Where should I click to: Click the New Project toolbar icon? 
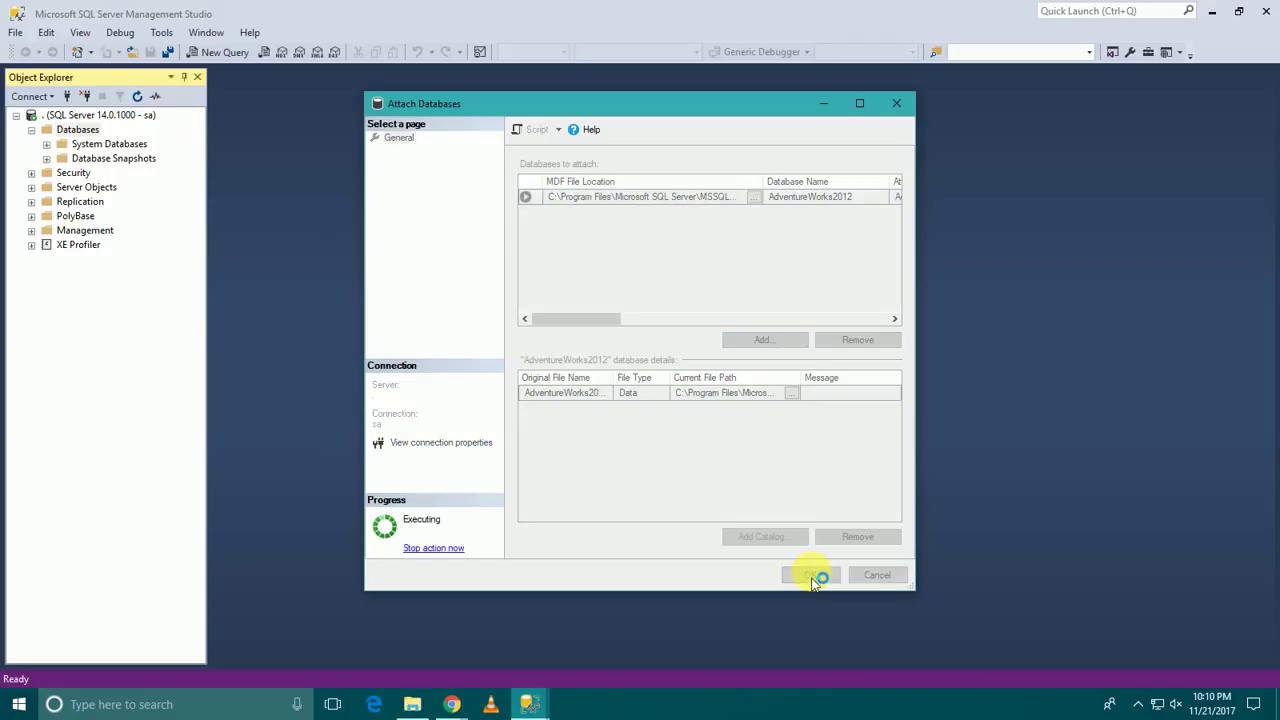pyautogui.click(x=78, y=52)
